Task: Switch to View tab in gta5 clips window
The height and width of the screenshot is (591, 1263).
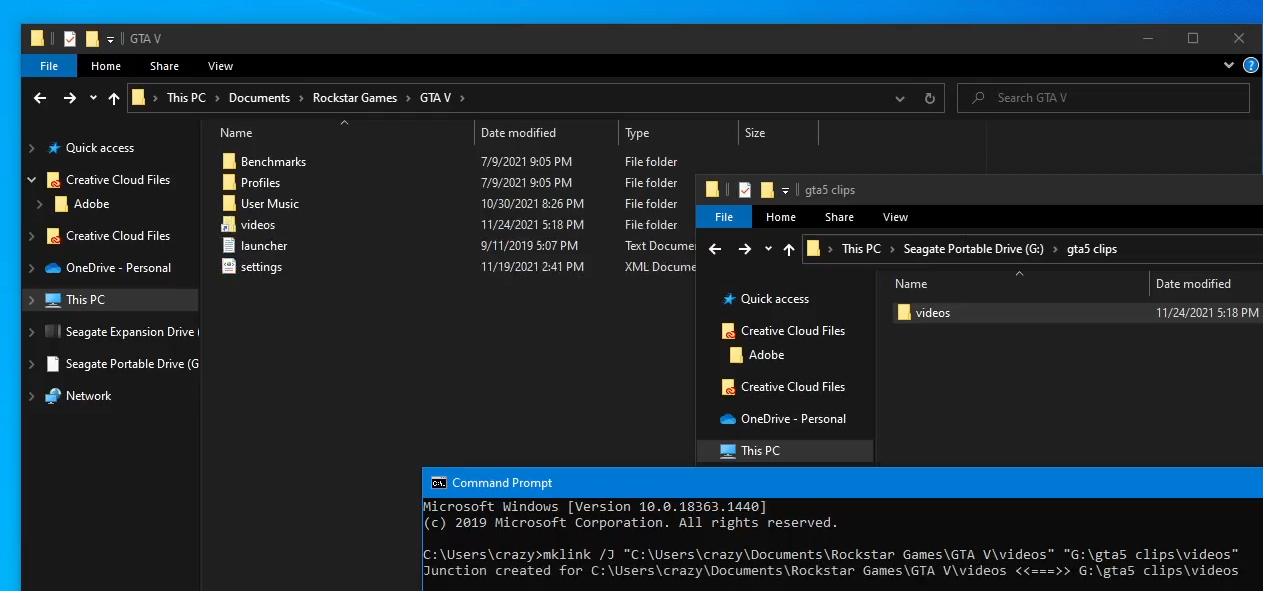Action: 895,217
